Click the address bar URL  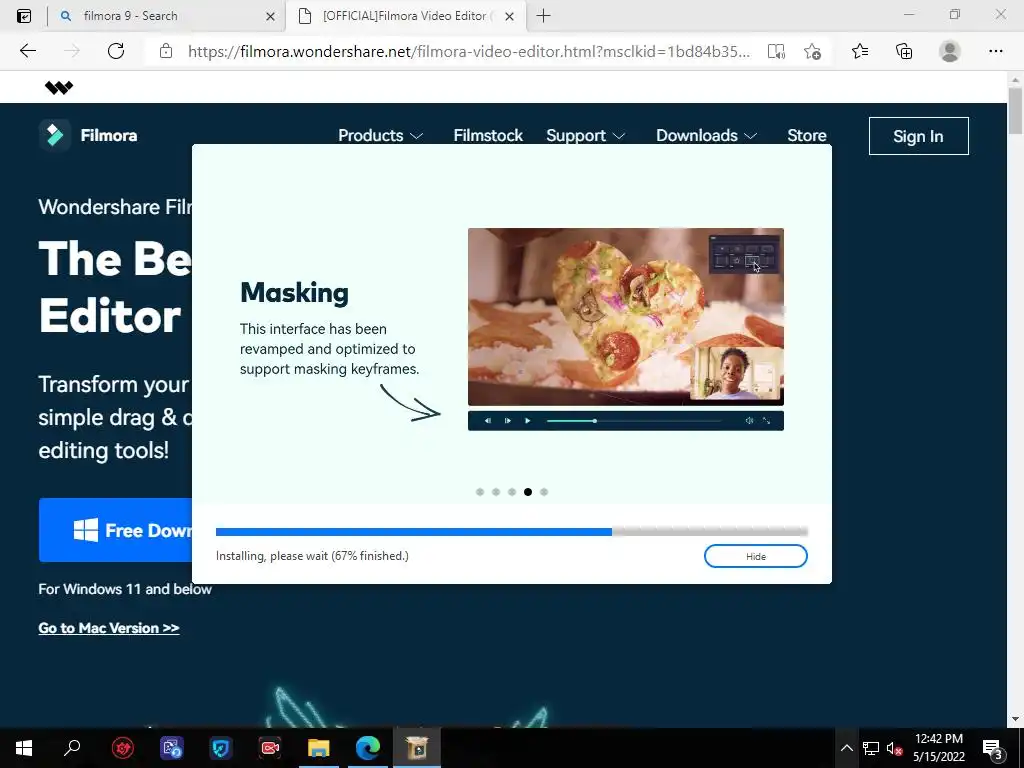[469, 51]
